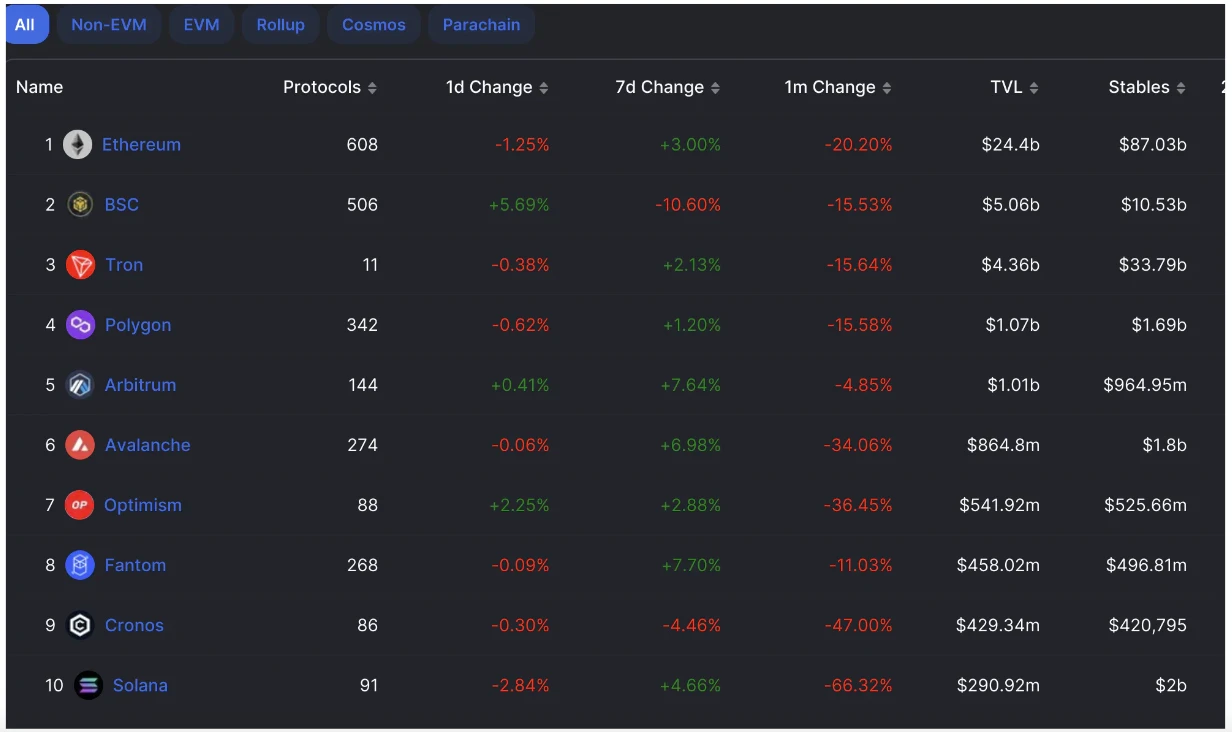Click Arbitrum's stables value $964.95m

click(1145, 385)
